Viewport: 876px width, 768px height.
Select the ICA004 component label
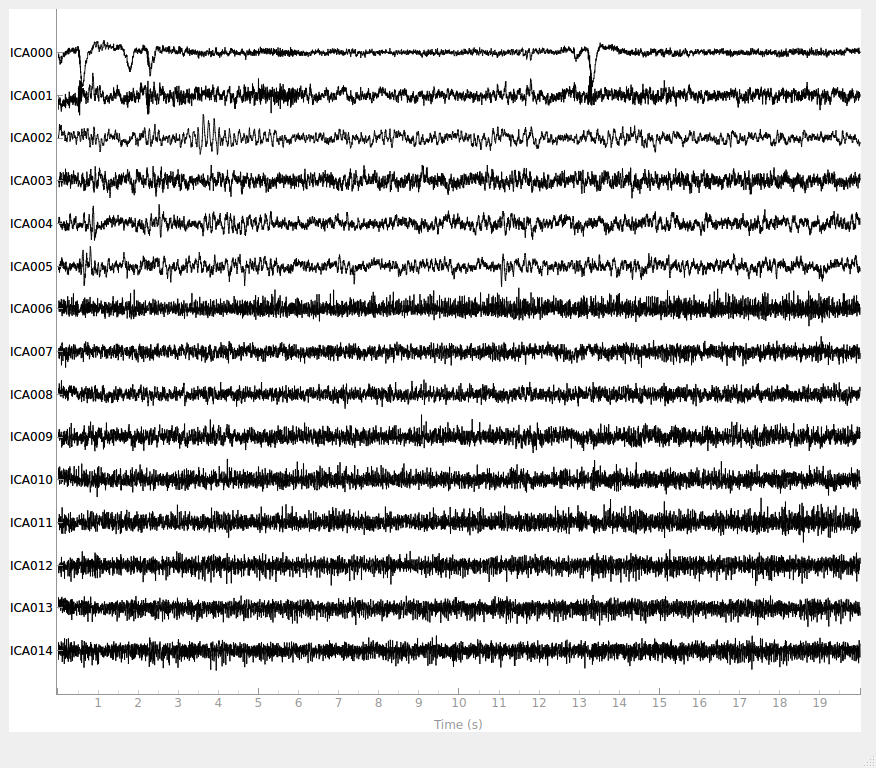click(31, 224)
